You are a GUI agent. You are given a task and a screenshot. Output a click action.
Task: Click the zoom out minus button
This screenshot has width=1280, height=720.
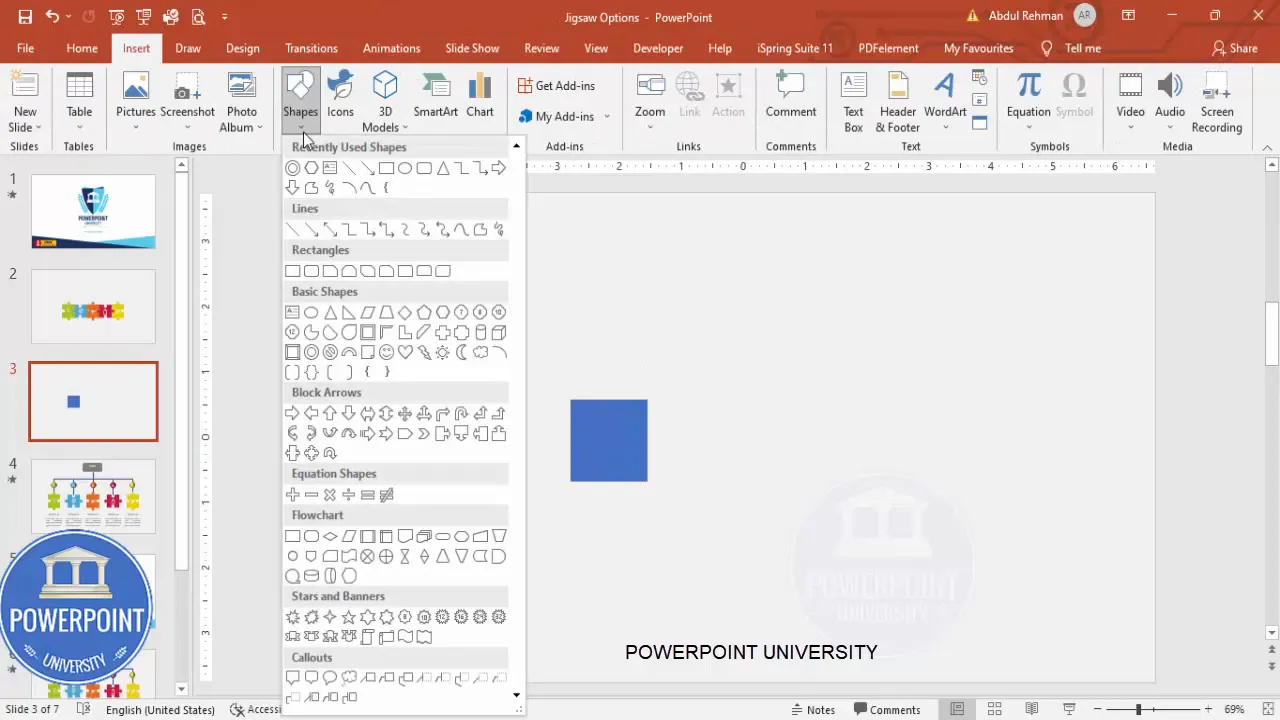pyautogui.click(x=1097, y=709)
